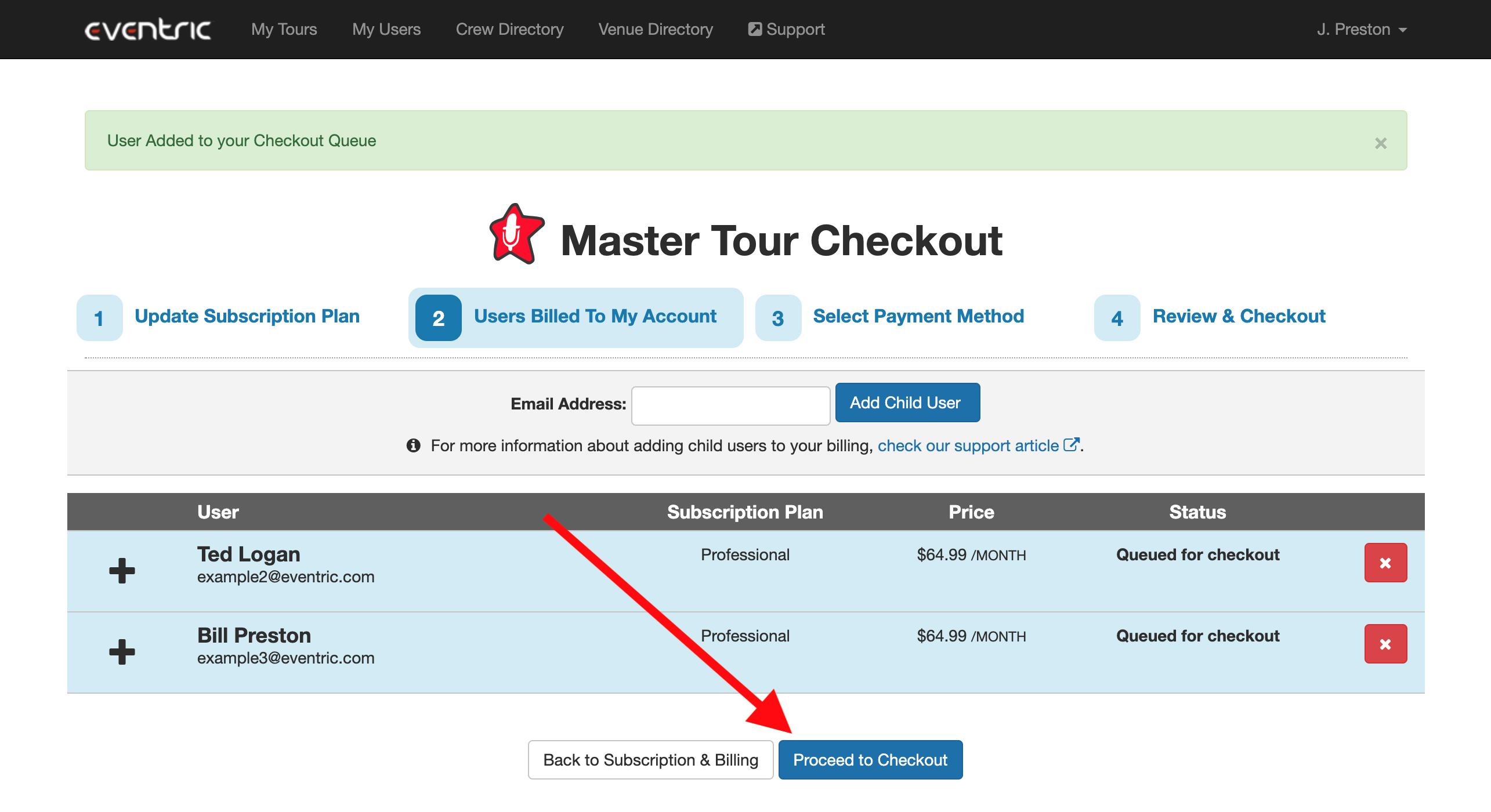Click the User column header
The image size is (1491, 812).
pos(218,512)
